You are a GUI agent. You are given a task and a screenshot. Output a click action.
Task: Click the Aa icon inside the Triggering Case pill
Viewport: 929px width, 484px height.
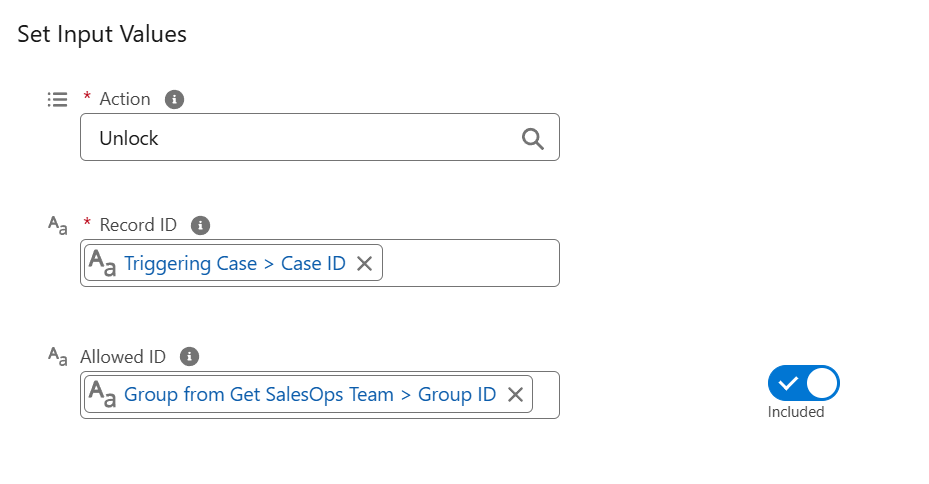pyautogui.click(x=102, y=263)
